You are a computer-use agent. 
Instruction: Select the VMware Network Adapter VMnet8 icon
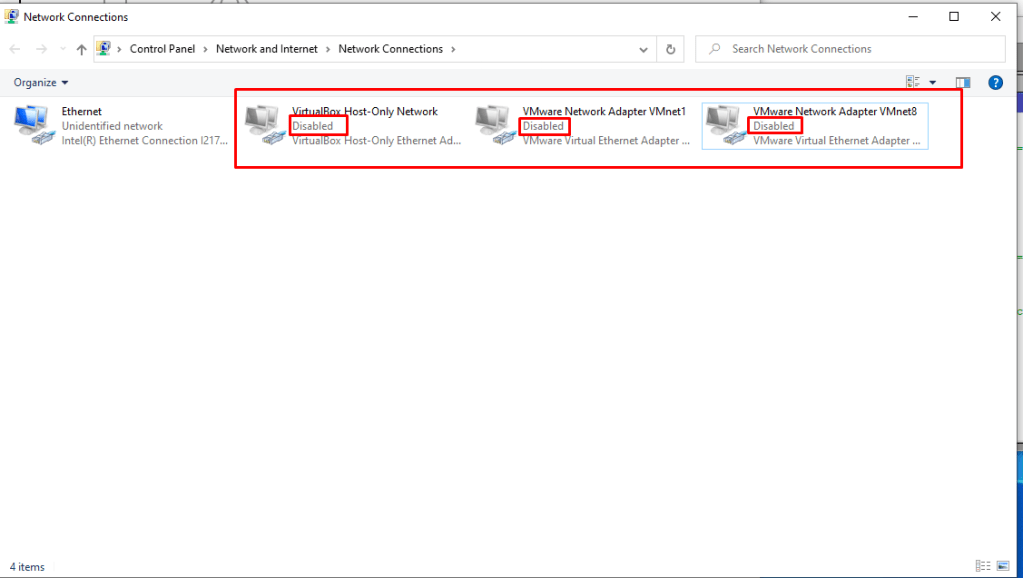tap(726, 125)
